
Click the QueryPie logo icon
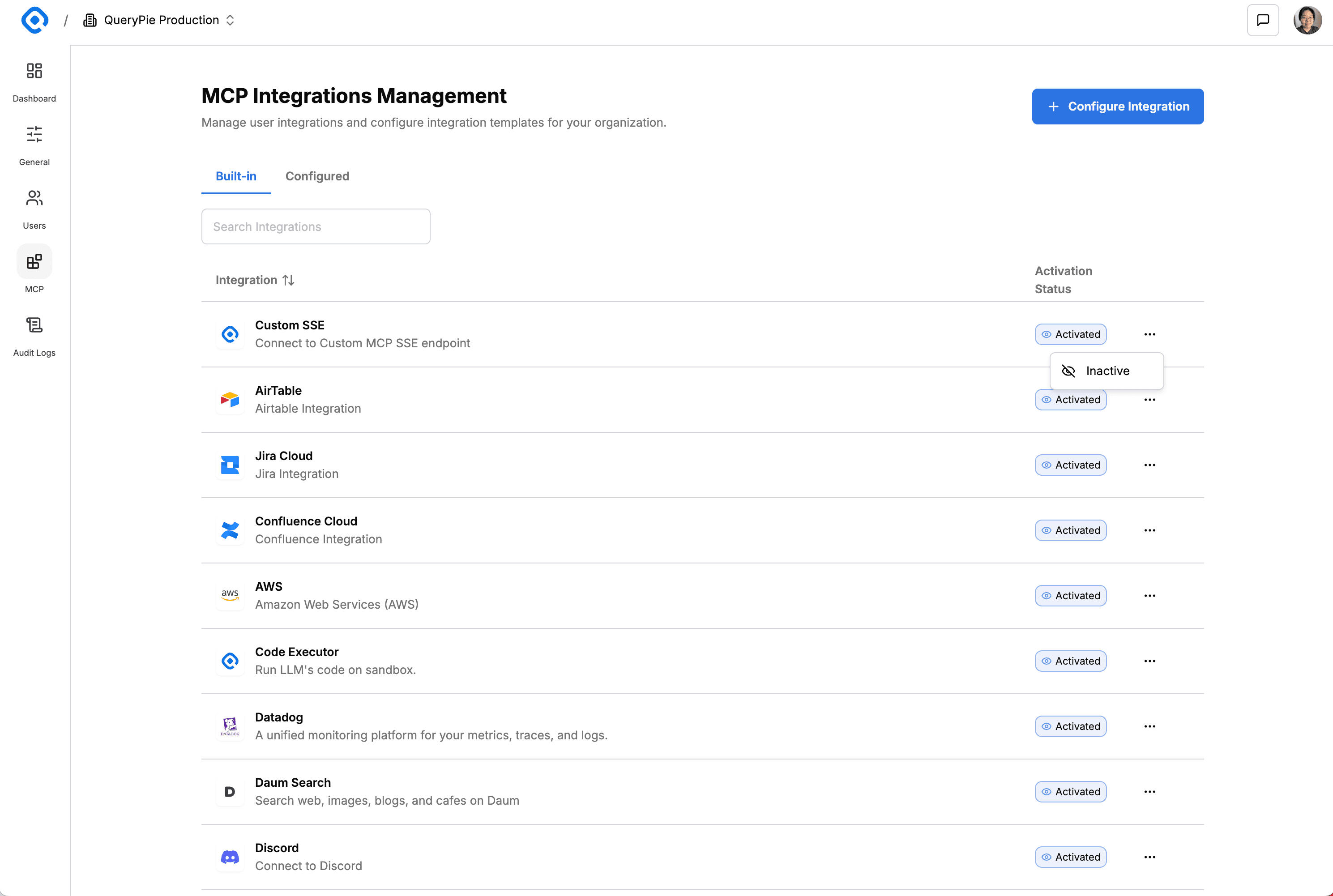click(35, 21)
